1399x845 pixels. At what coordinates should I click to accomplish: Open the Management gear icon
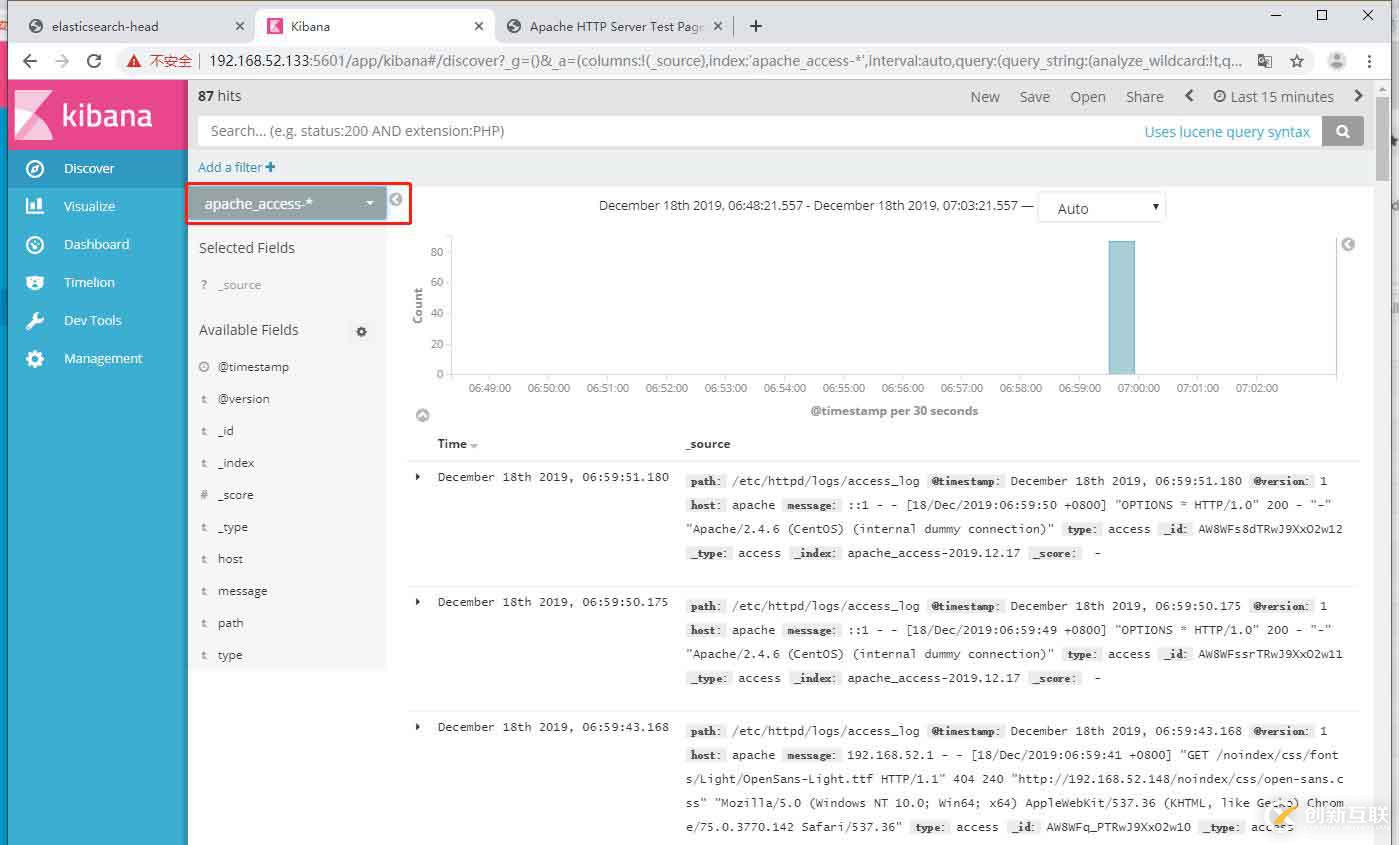click(35, 358)
